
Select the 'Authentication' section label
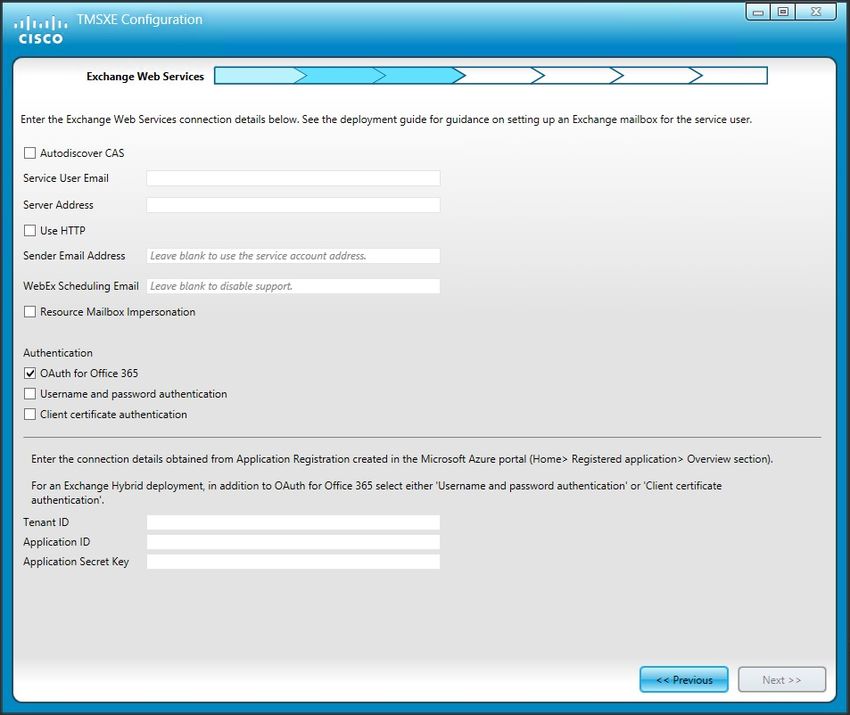(58, 353)
